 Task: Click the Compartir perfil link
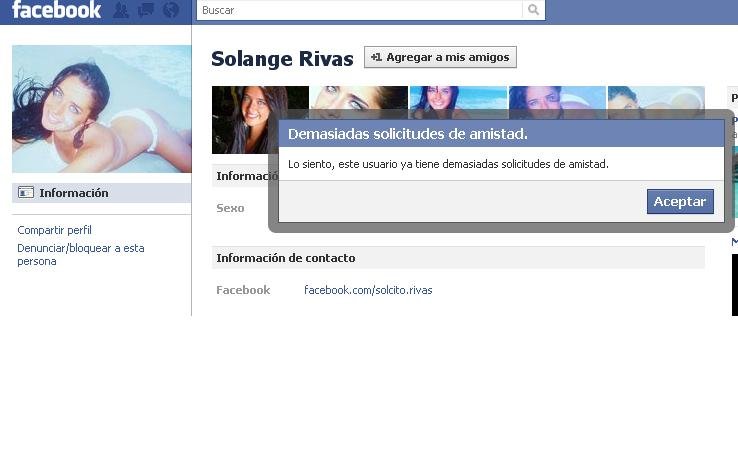click(54, 230)
